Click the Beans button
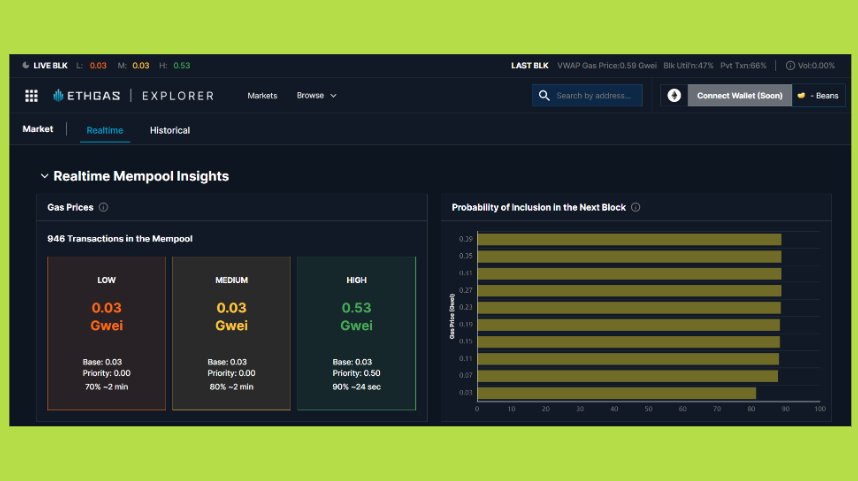 (818, 96)
